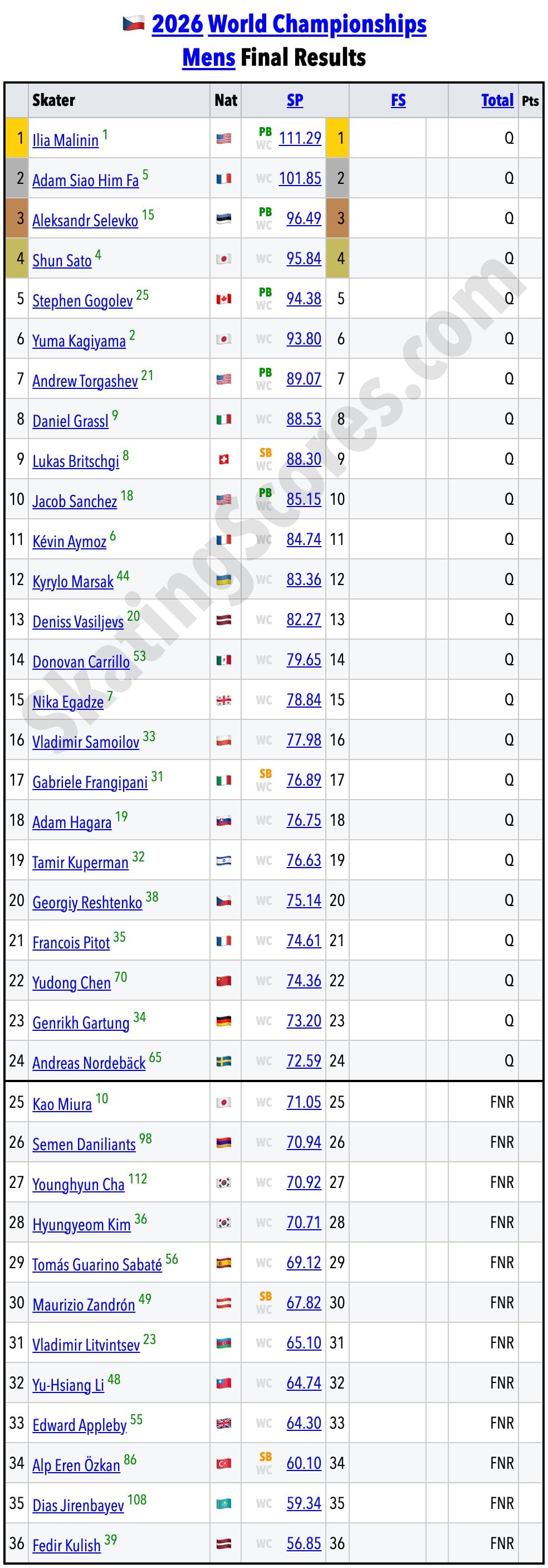The width and height of the screenshot is (548, 1568).
Task: Open the Mens category link in the title
Action: pos(209,58)
